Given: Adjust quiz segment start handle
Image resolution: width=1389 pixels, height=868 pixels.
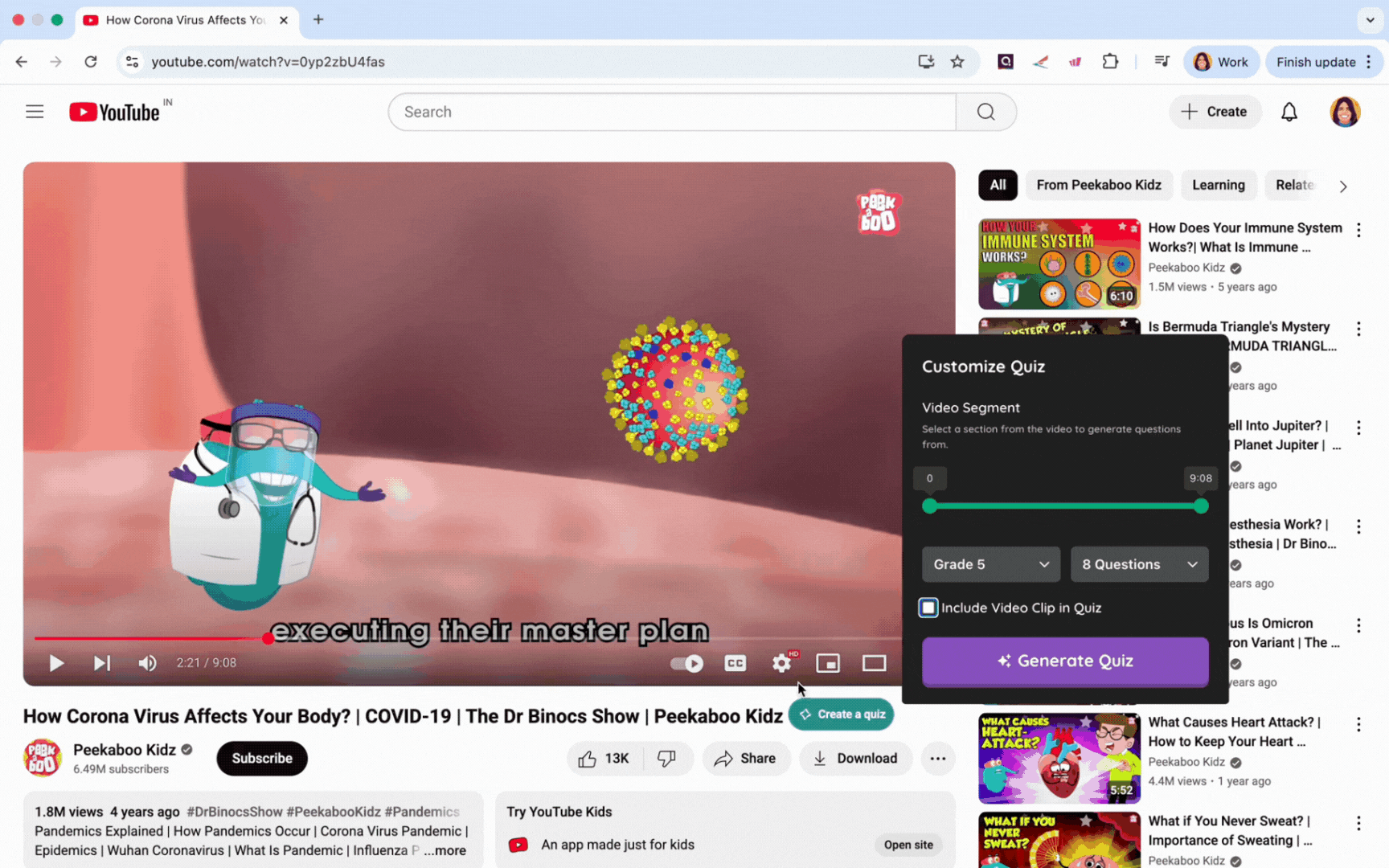Looking at the screenshot, I should coord(929,506).
